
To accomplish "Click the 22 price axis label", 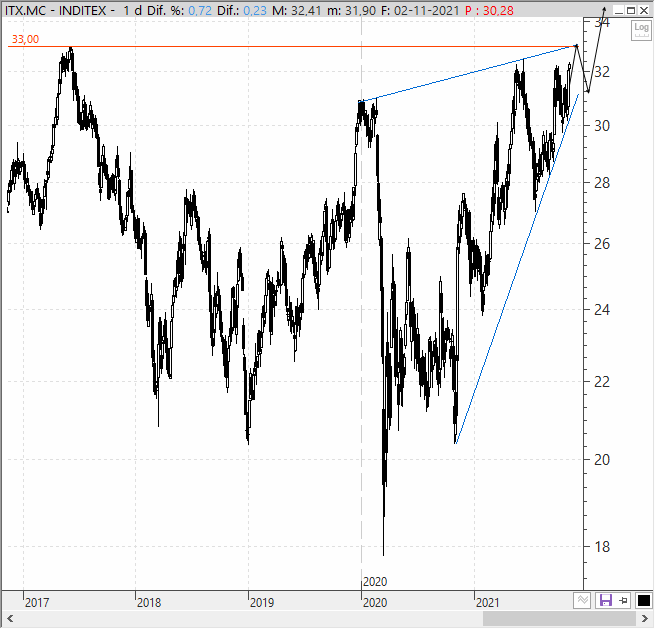I will pyautogui.click(x=602, y=382).
